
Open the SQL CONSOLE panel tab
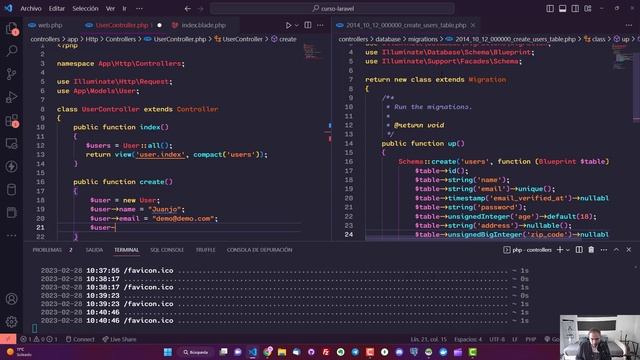(x=167, y=250)
